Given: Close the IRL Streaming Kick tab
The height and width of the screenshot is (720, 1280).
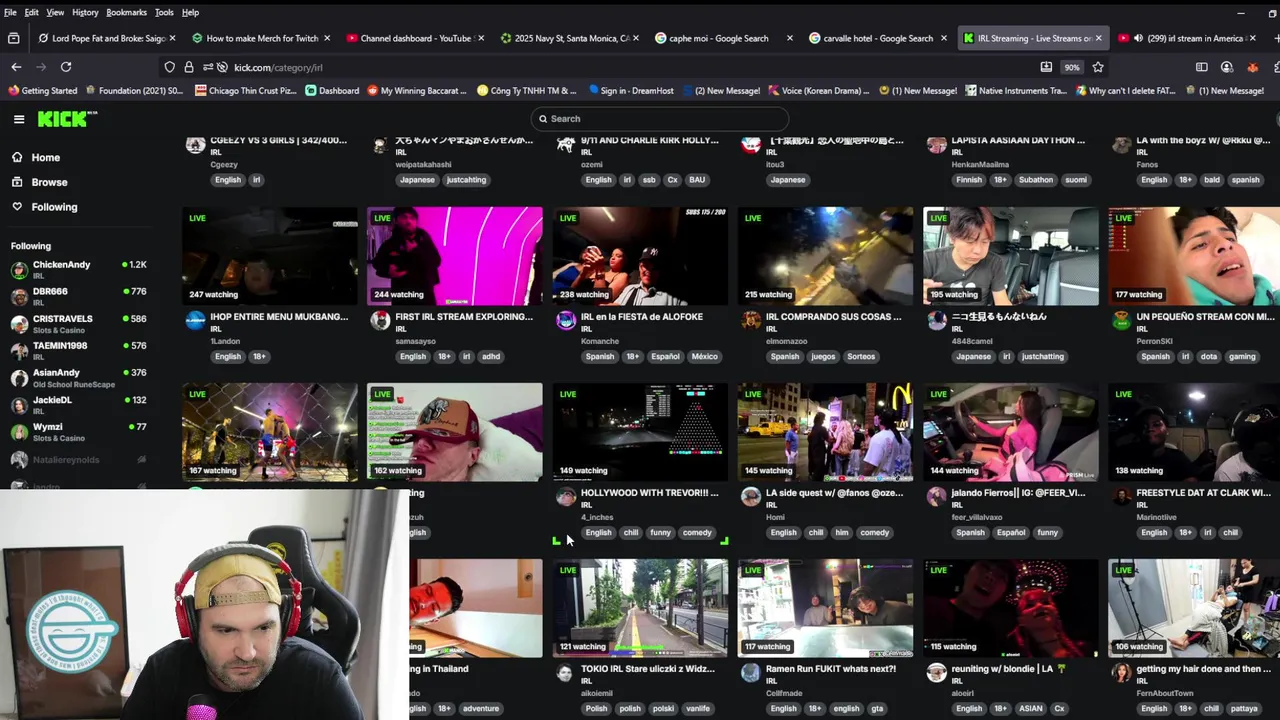Looking at the screenshot, I should pyautogui.click(x=1098, y=38).
